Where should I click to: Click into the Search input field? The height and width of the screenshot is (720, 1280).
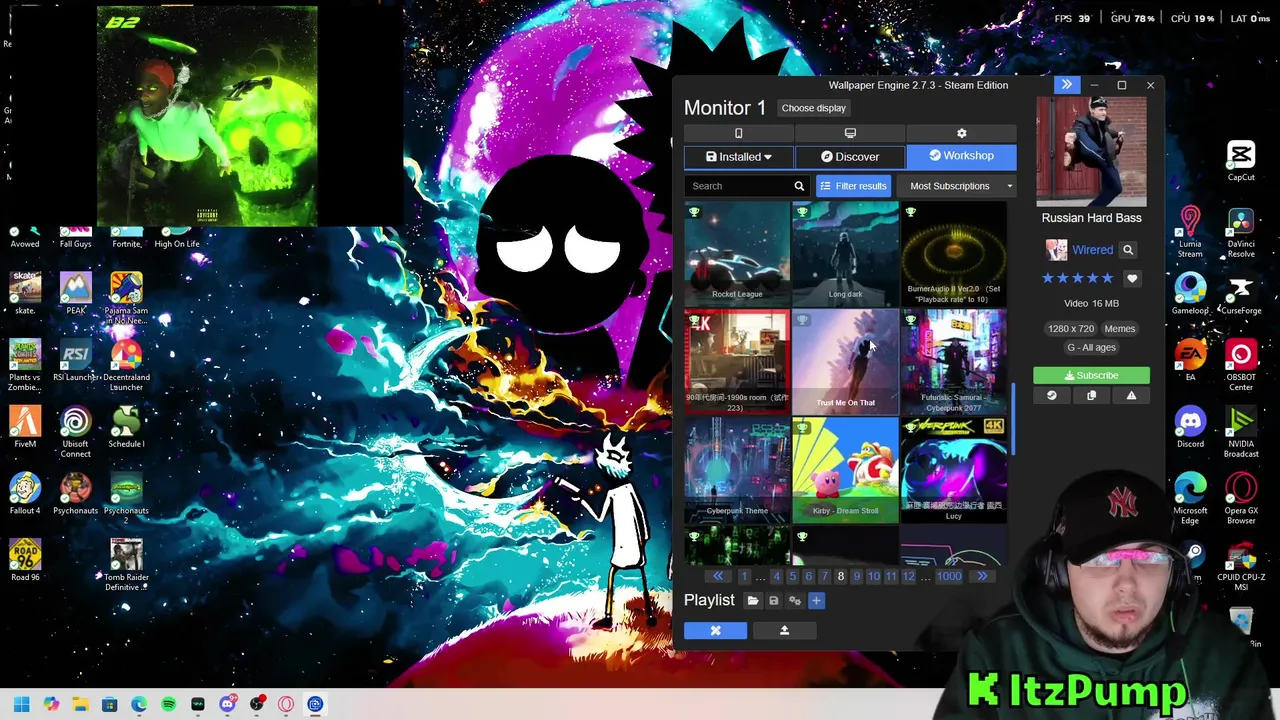point(738,186)
